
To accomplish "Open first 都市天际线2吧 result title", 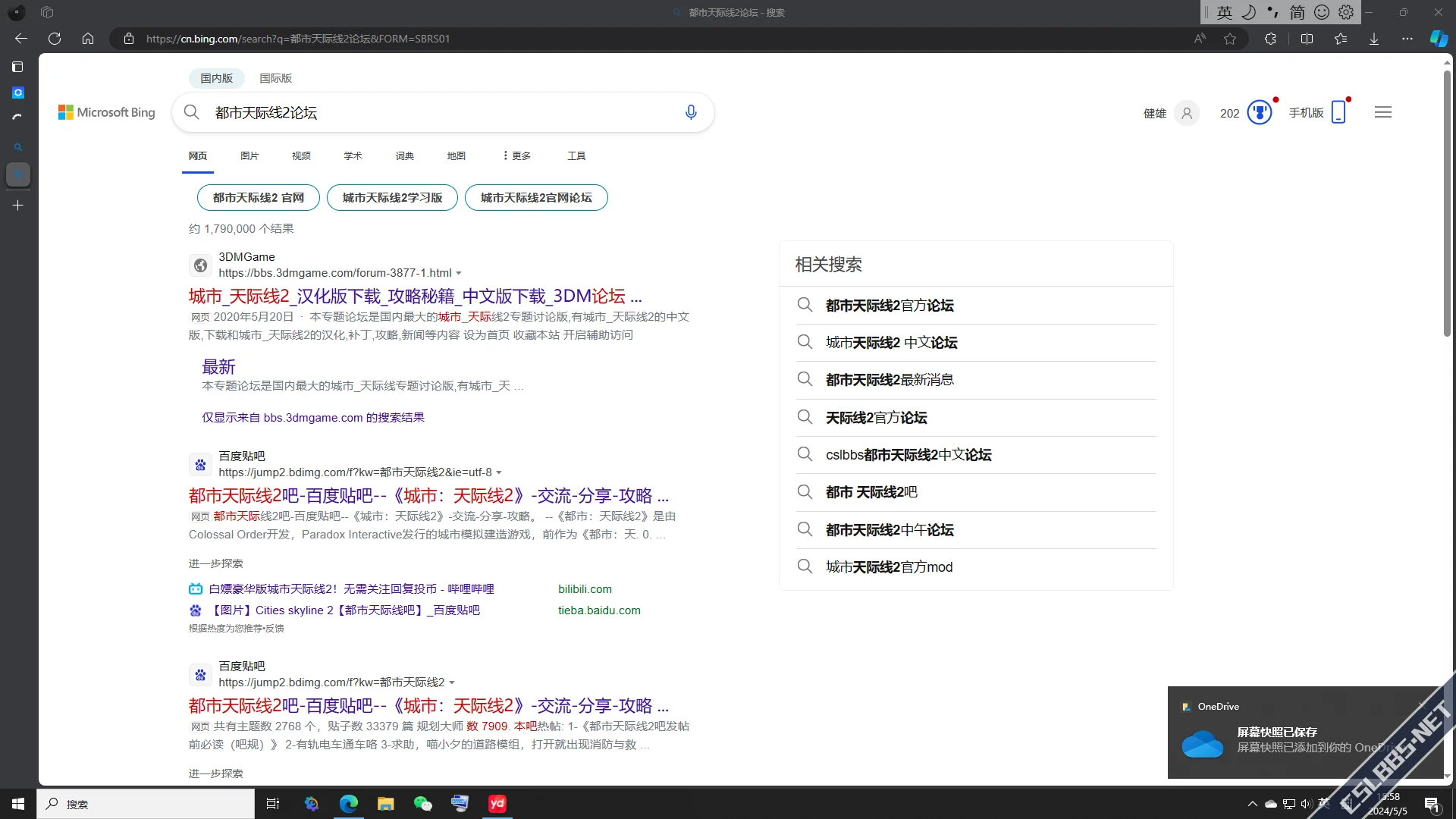I will pyautogui.click(x=429, y=495).
